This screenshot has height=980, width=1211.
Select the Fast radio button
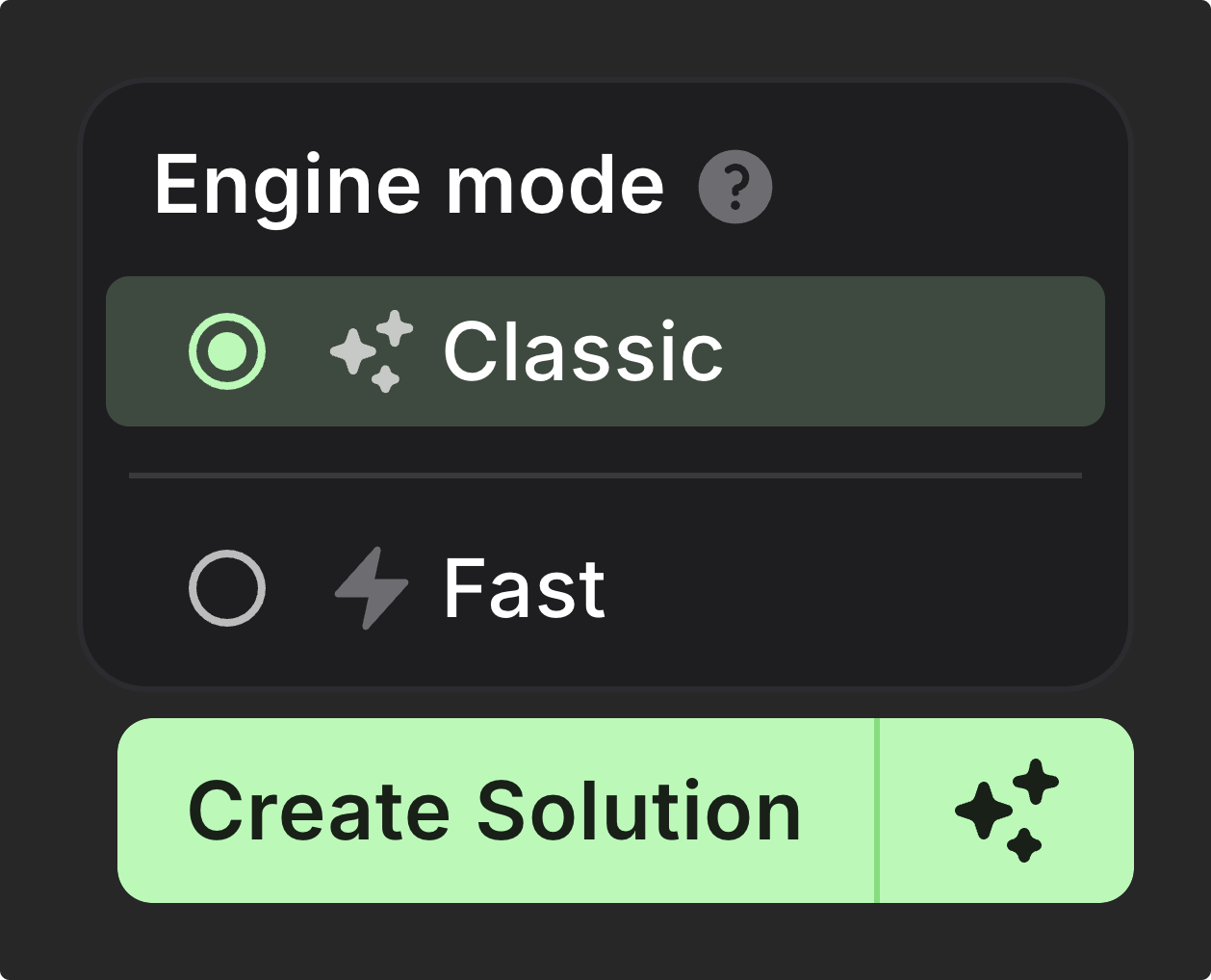click(x=227, y=587)
